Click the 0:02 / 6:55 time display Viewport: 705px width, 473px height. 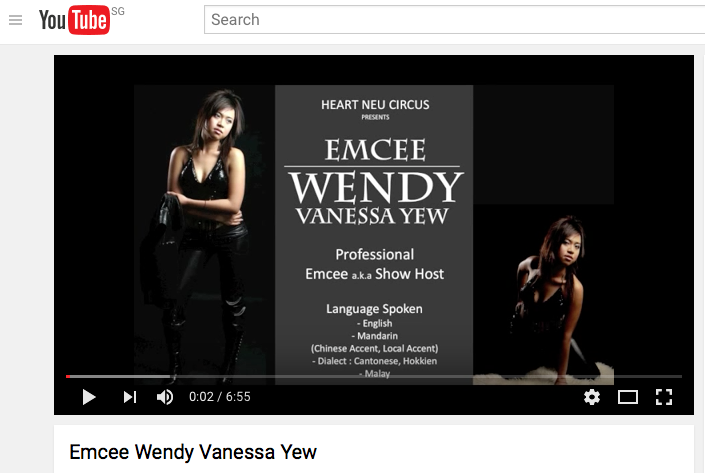[219, 397]
